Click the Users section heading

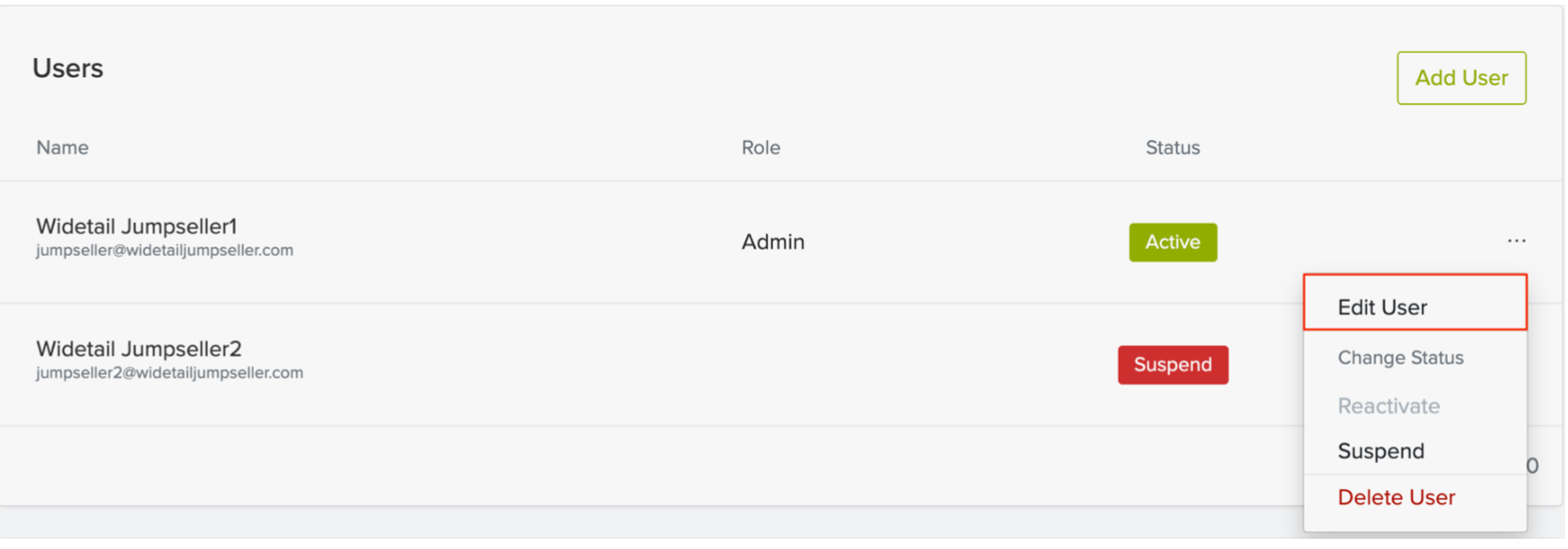pyautogui.click(x=68, y=69)
